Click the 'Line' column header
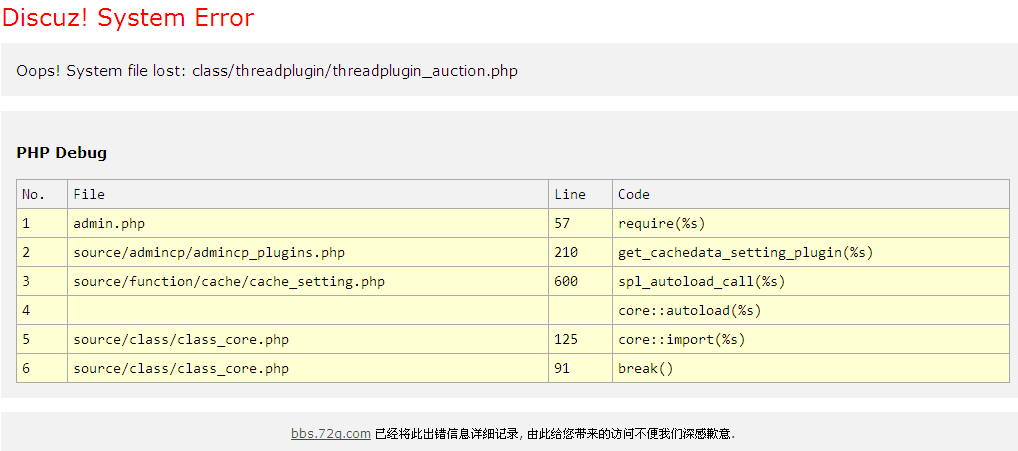The image size is (1018, 451). click(x=580, y=194)
